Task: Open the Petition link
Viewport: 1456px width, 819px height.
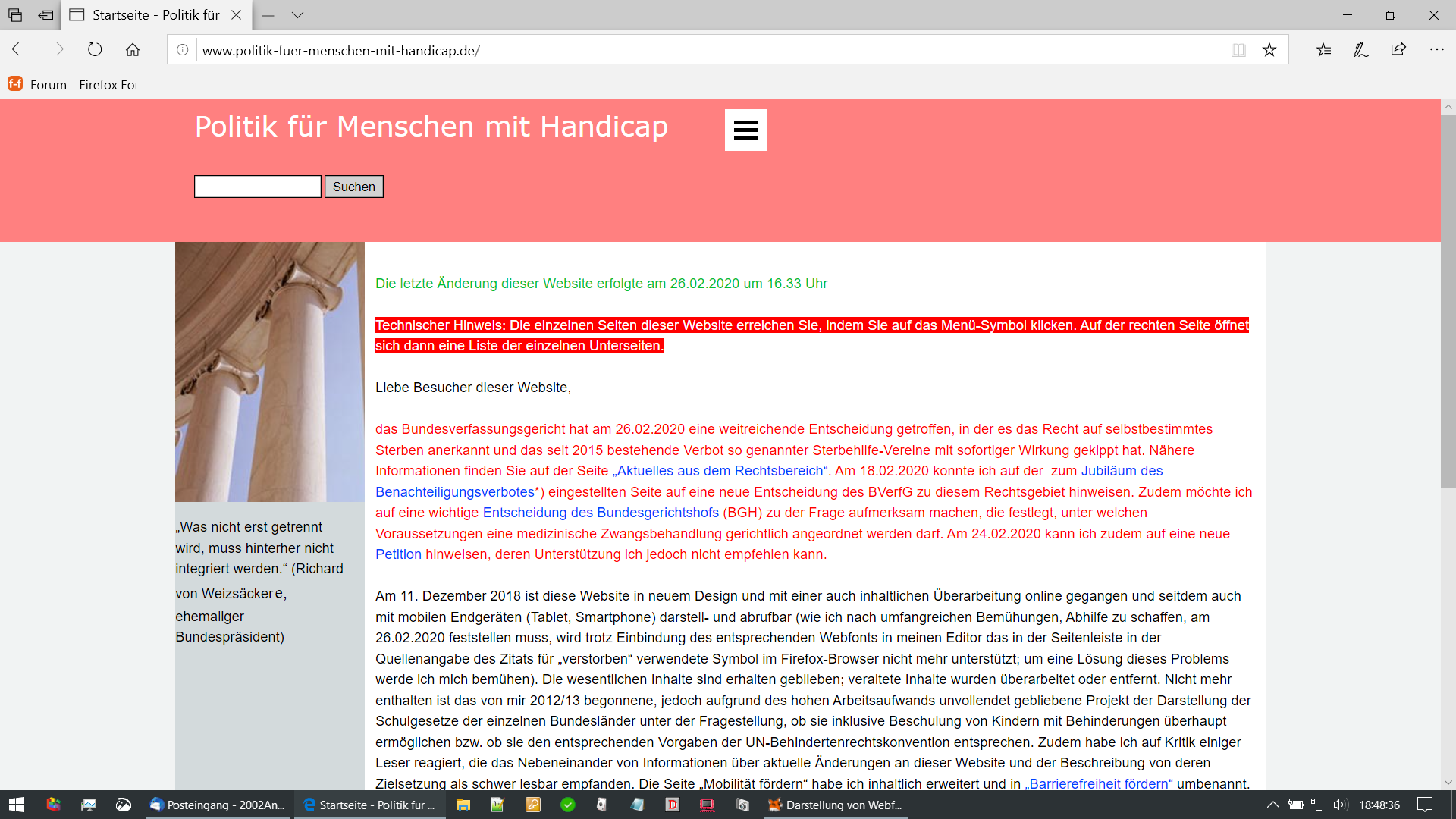Action: click(398, 554)
